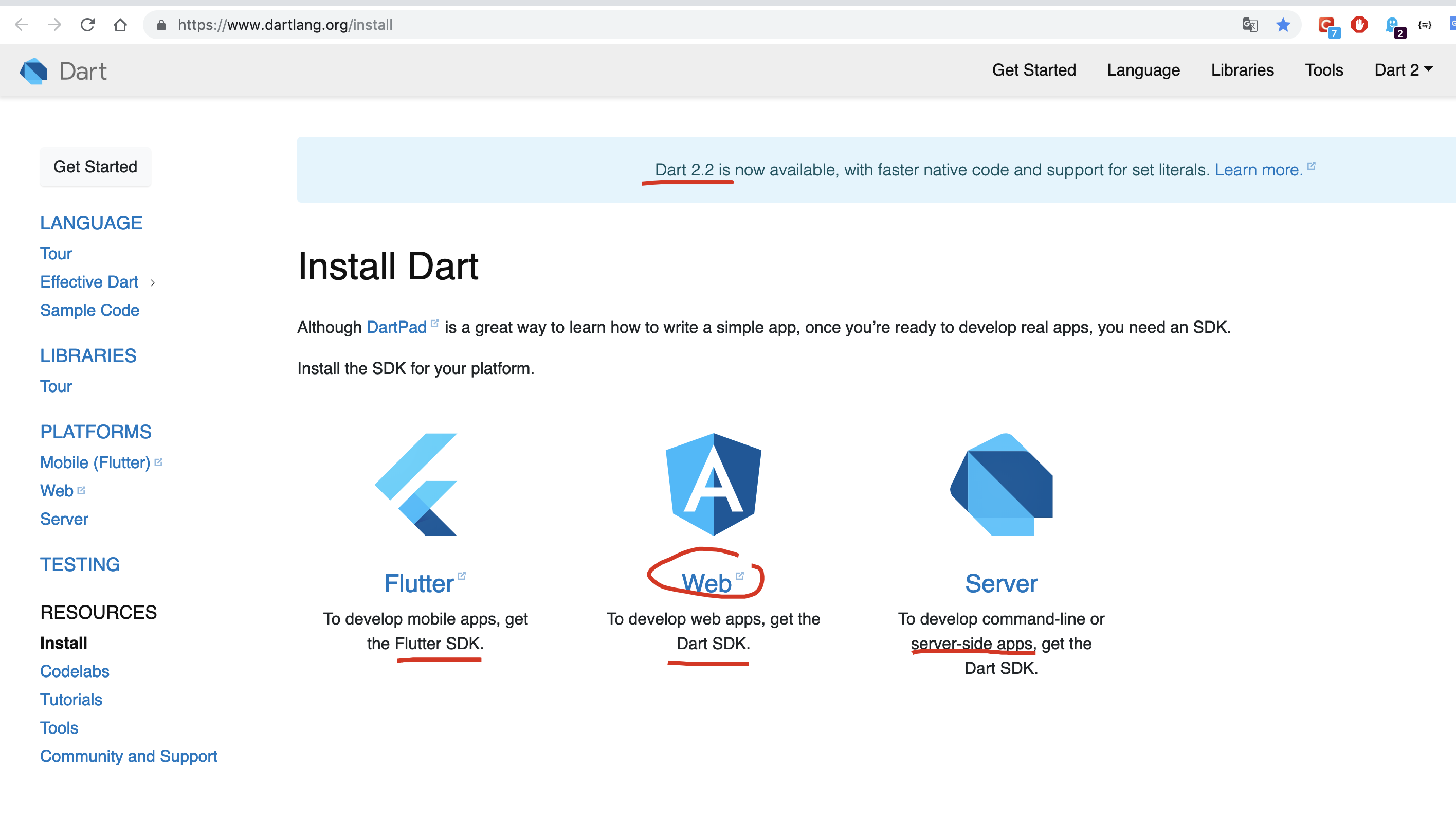The height and width of the screenshot is (820, 1456).
Task: Open the Language menu in top navigation
Action: (x=1143, y=70)
